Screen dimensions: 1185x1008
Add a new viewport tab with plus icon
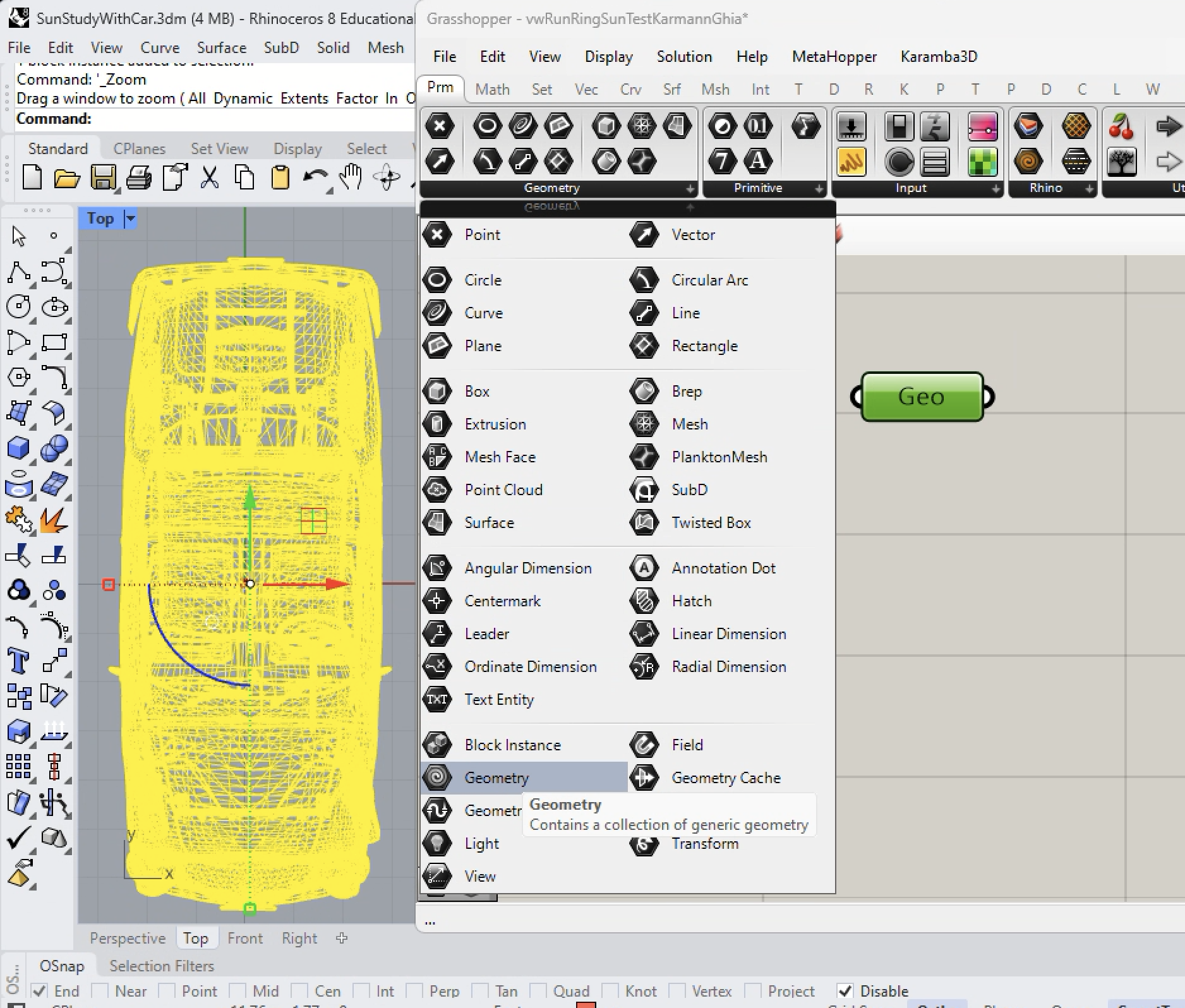click(x=342, y=939)
